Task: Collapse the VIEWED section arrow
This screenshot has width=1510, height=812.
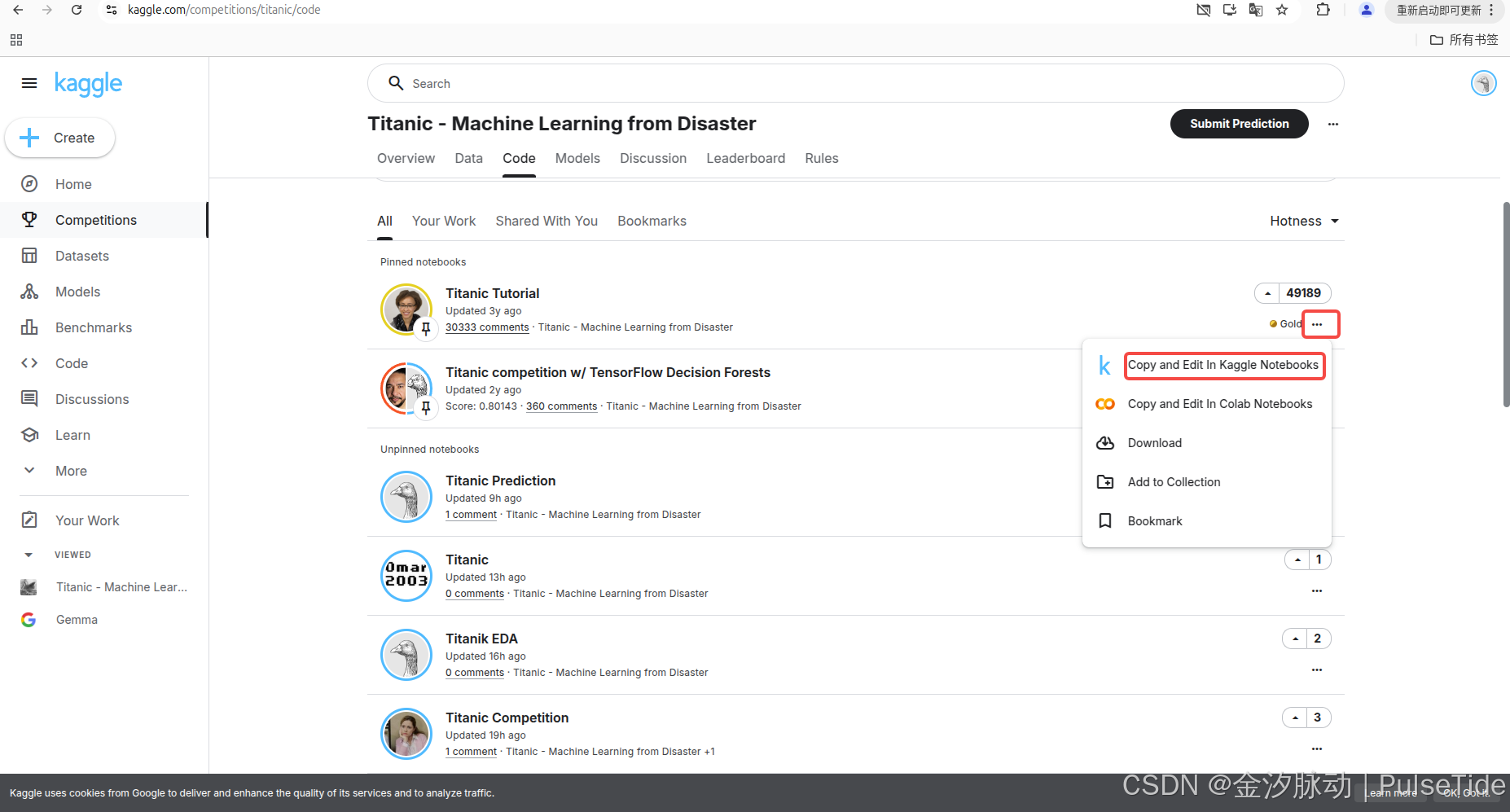Action: click(29, 555)
